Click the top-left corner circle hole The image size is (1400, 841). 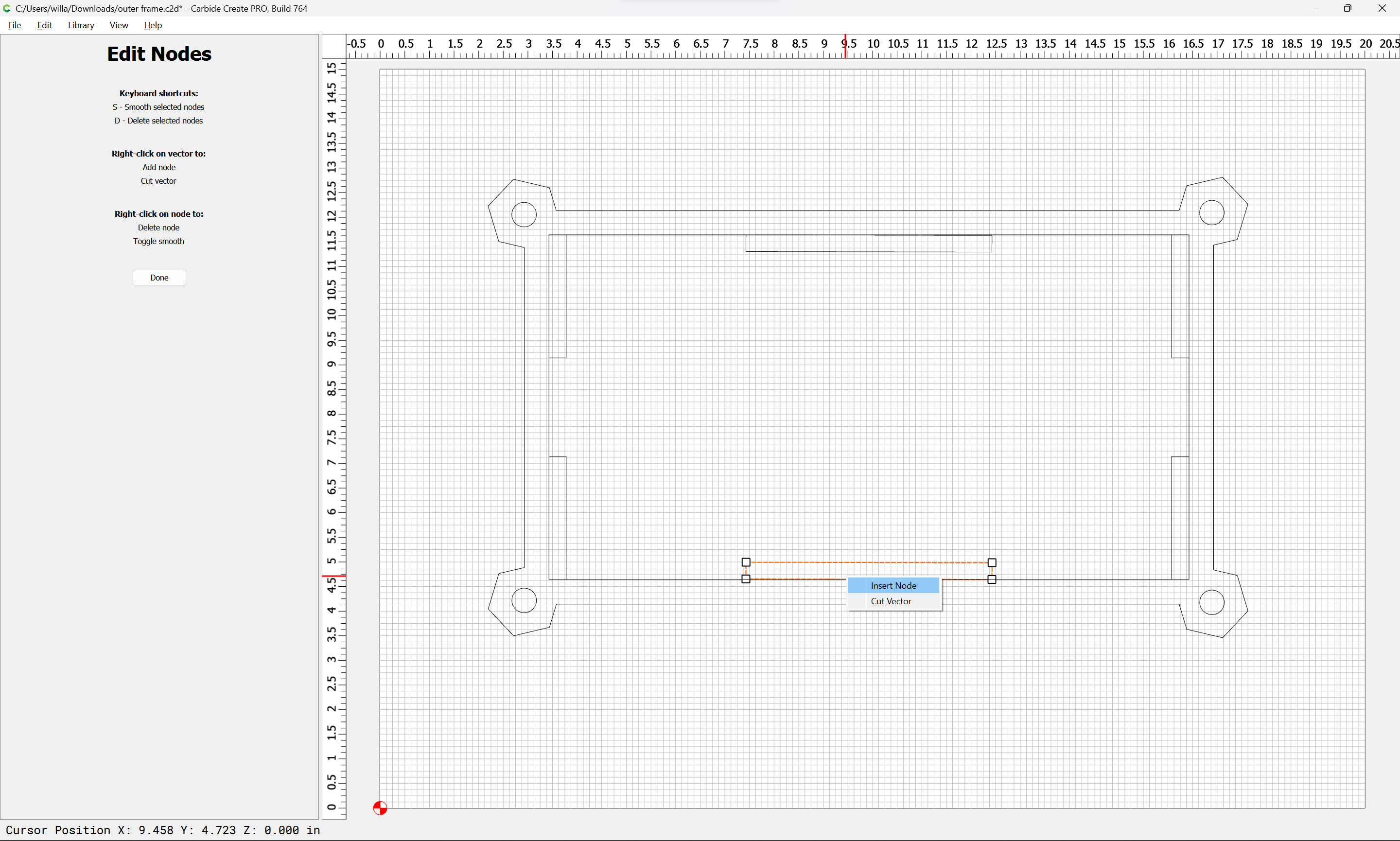pos(524,215)
